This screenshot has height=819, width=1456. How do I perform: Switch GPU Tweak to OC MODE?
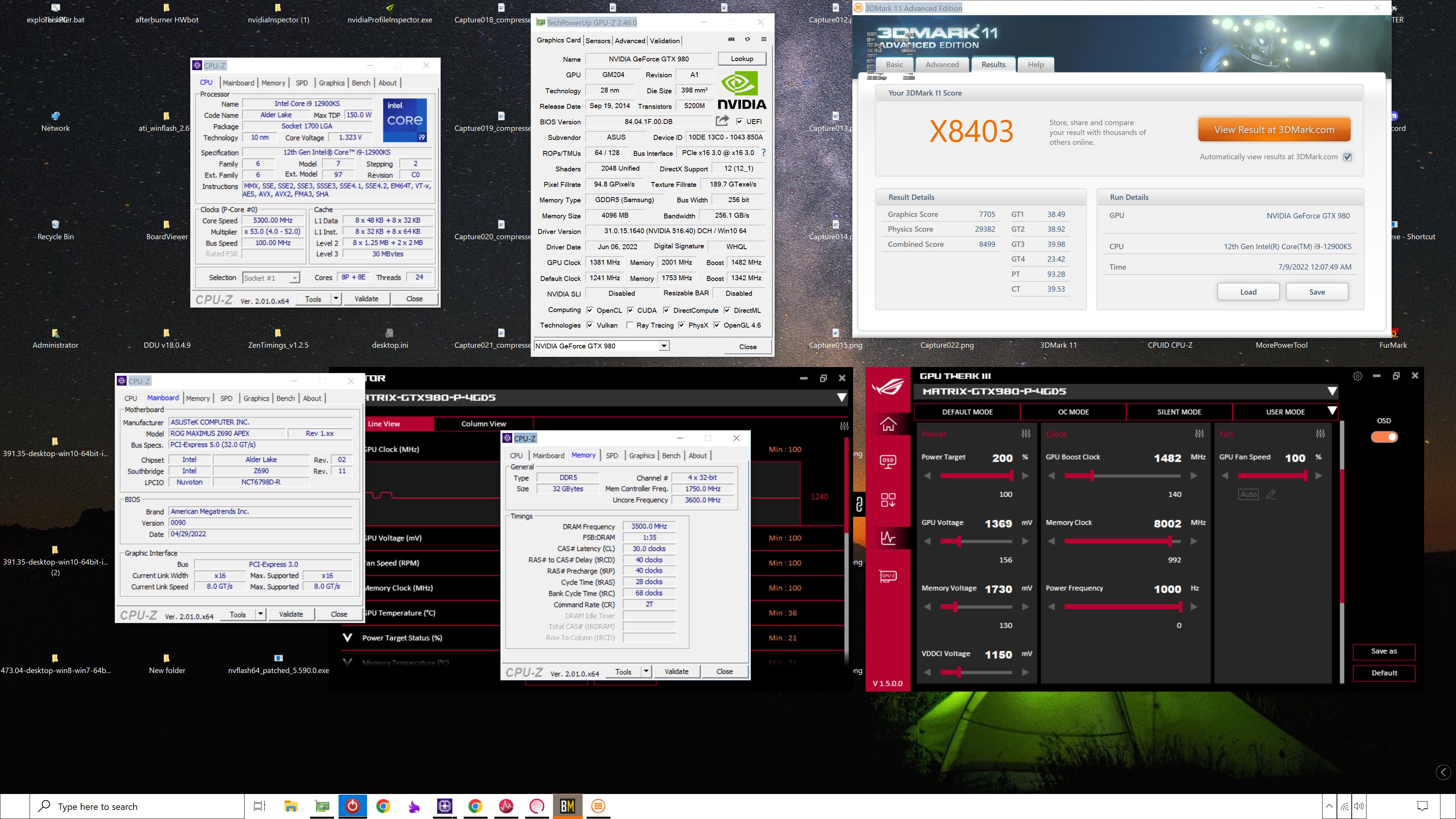click(1073, 411)
